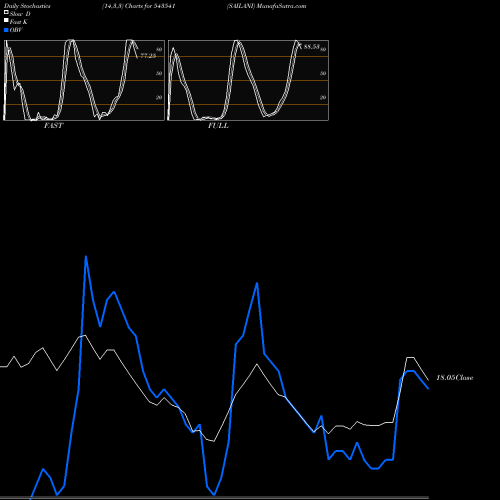Click the FULL stochastic chart panel
Viewport: 500px width, 500px height.
pos(248,80)
